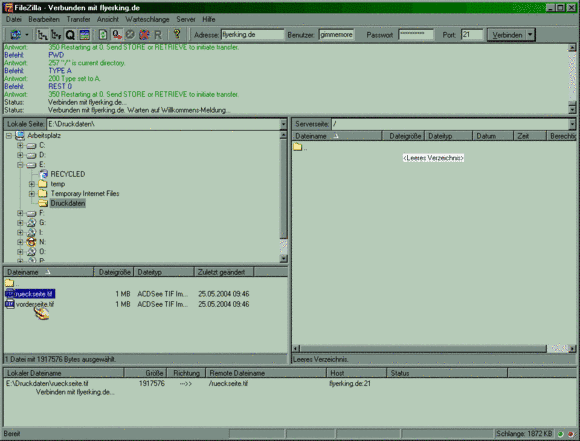Viewport: 580px width, 441px height.
Task: Click the green status indicator light
Action: pos(561,434)
